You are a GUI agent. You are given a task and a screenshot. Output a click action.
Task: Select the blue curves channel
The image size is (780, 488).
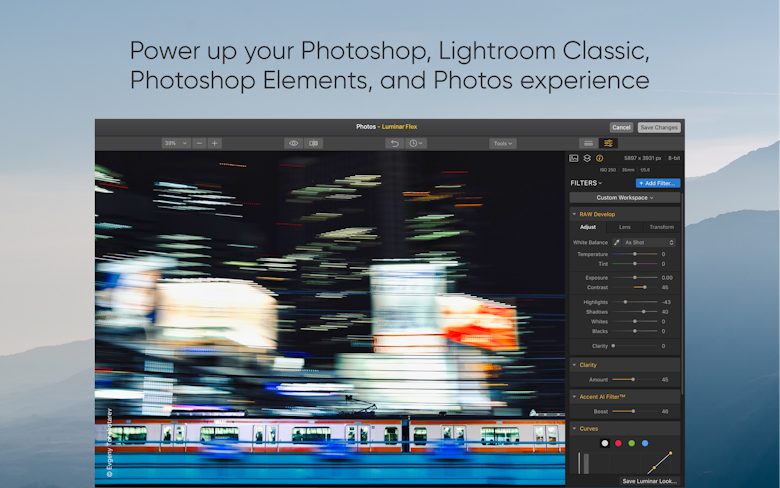coord(645,443)
